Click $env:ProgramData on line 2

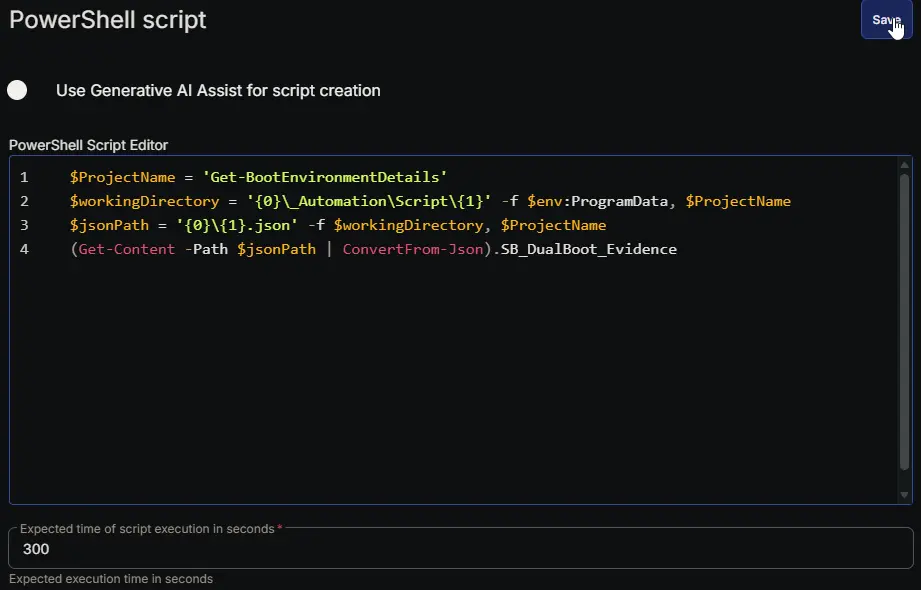tap(597, 201)
